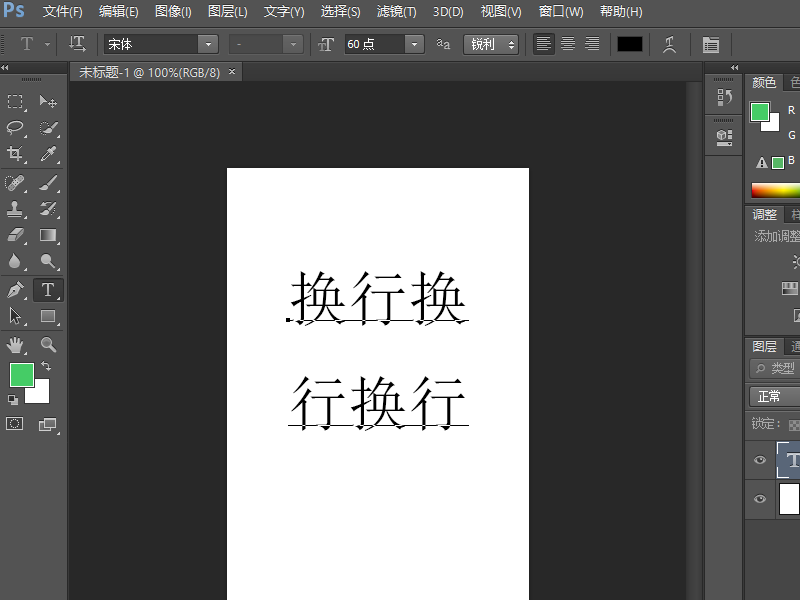The image size is (800, 600).
Task: Hide the background layer using its eye icon
Action: (760, 499)
